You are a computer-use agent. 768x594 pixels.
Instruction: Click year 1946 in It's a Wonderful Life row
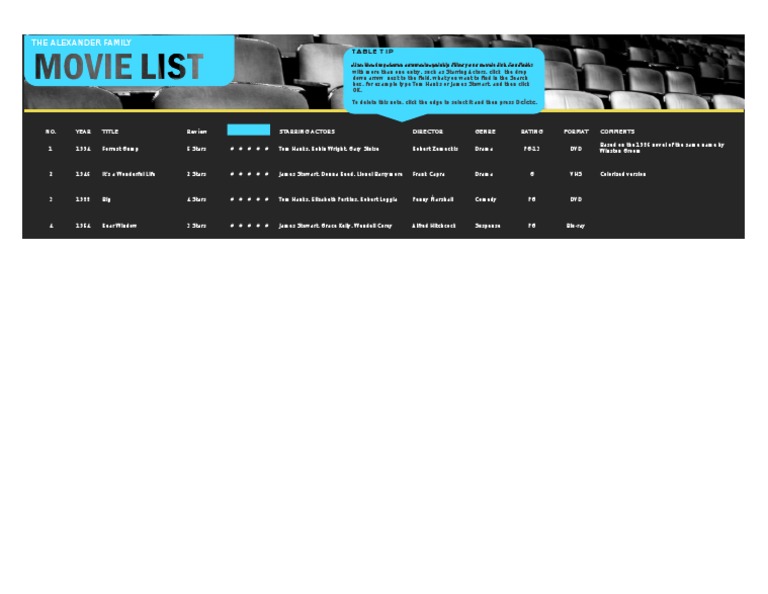83,174
